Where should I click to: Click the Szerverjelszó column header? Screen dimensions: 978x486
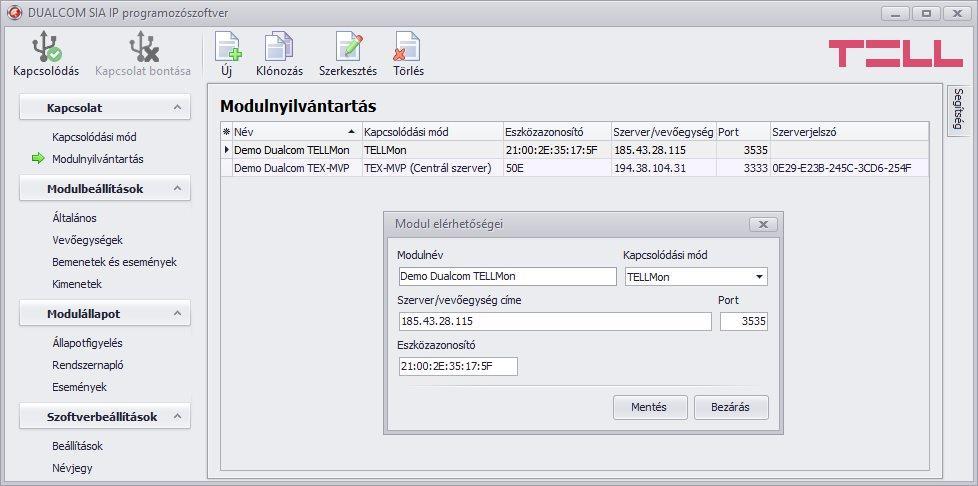(x=849, y=132)
